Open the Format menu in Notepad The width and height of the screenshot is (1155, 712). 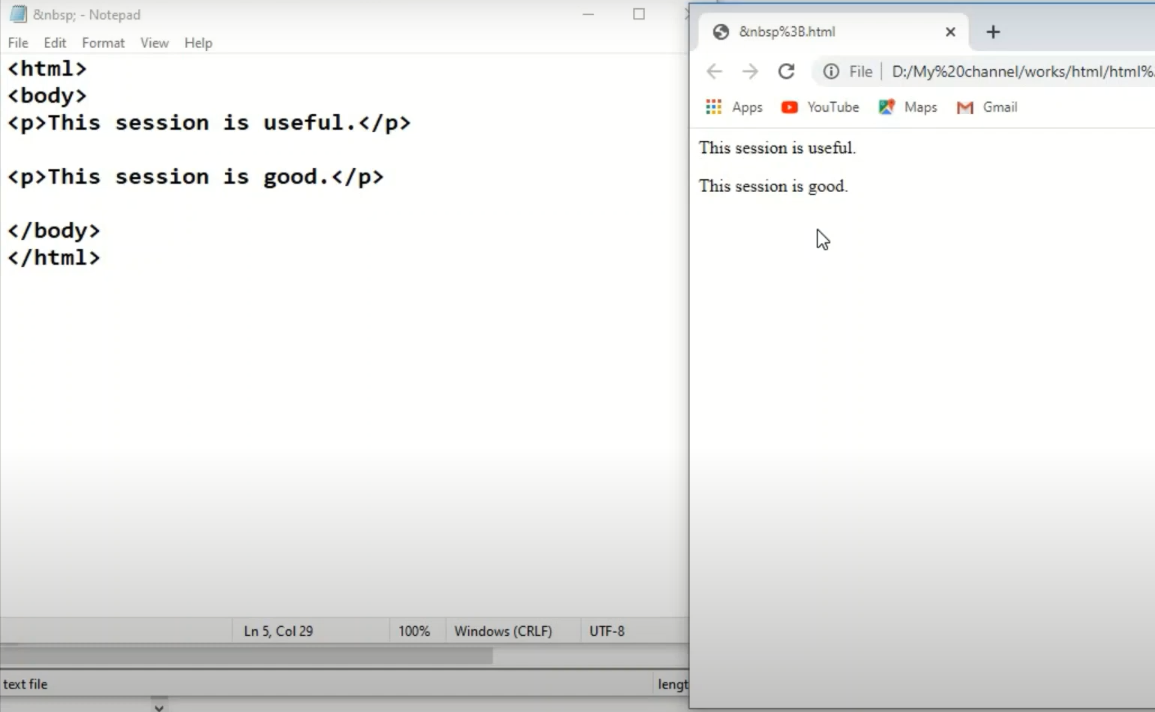(x=103, y=43)
